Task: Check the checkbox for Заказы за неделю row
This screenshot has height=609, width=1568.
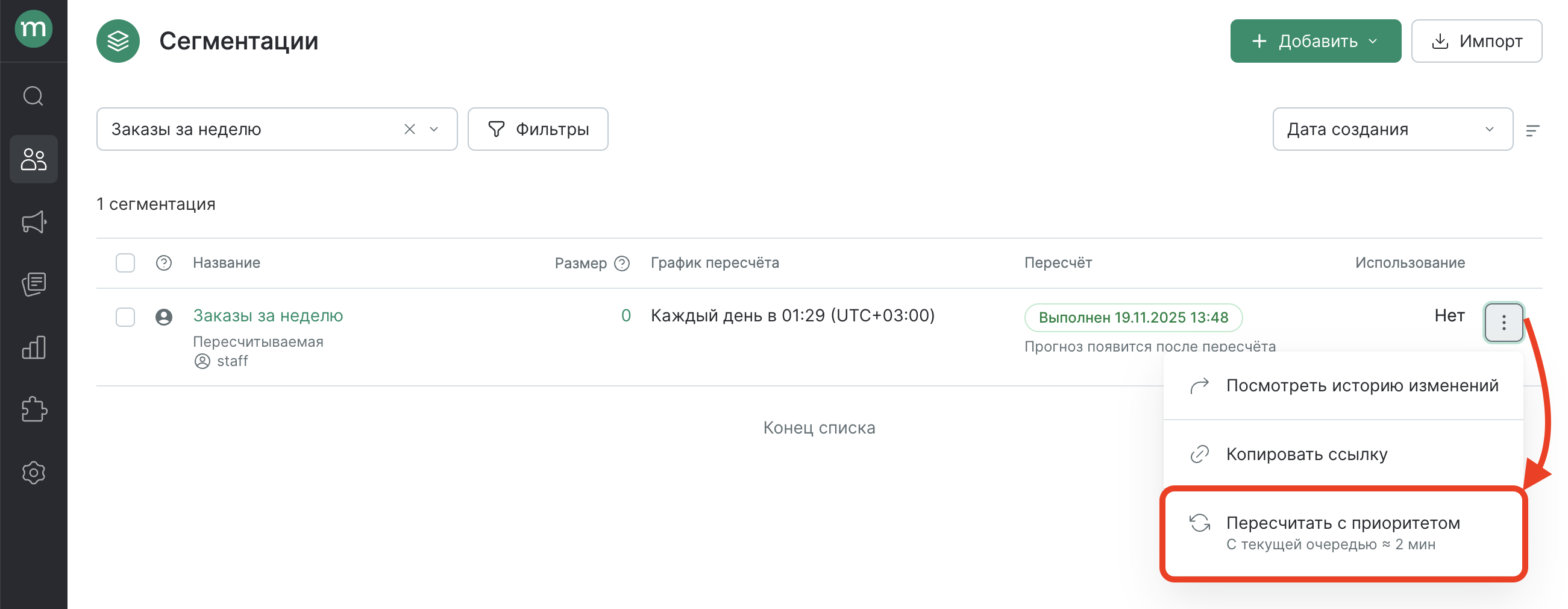Action: click(x=125, y=317)
